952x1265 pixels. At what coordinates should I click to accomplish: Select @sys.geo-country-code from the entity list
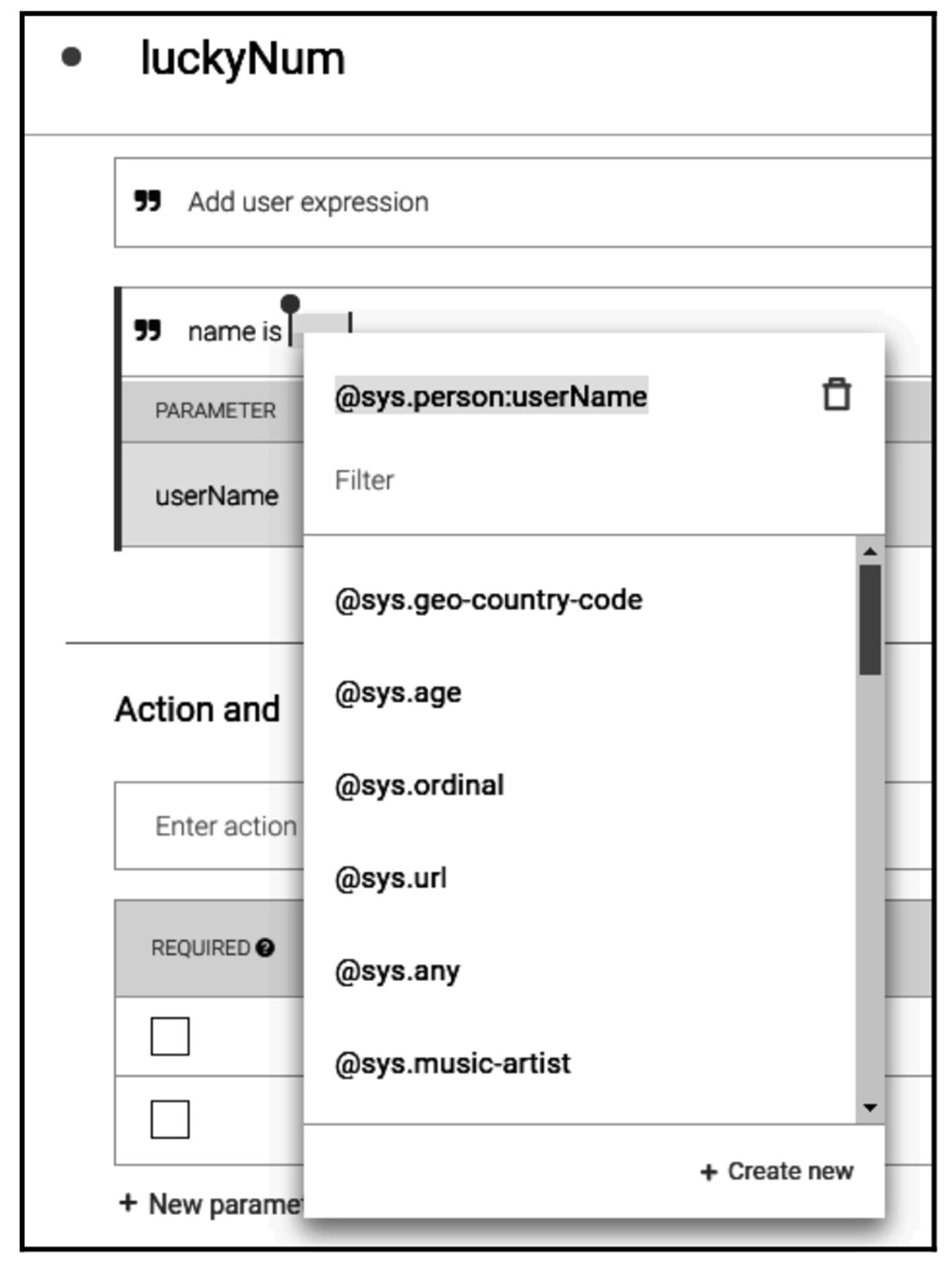pos(488,599)
